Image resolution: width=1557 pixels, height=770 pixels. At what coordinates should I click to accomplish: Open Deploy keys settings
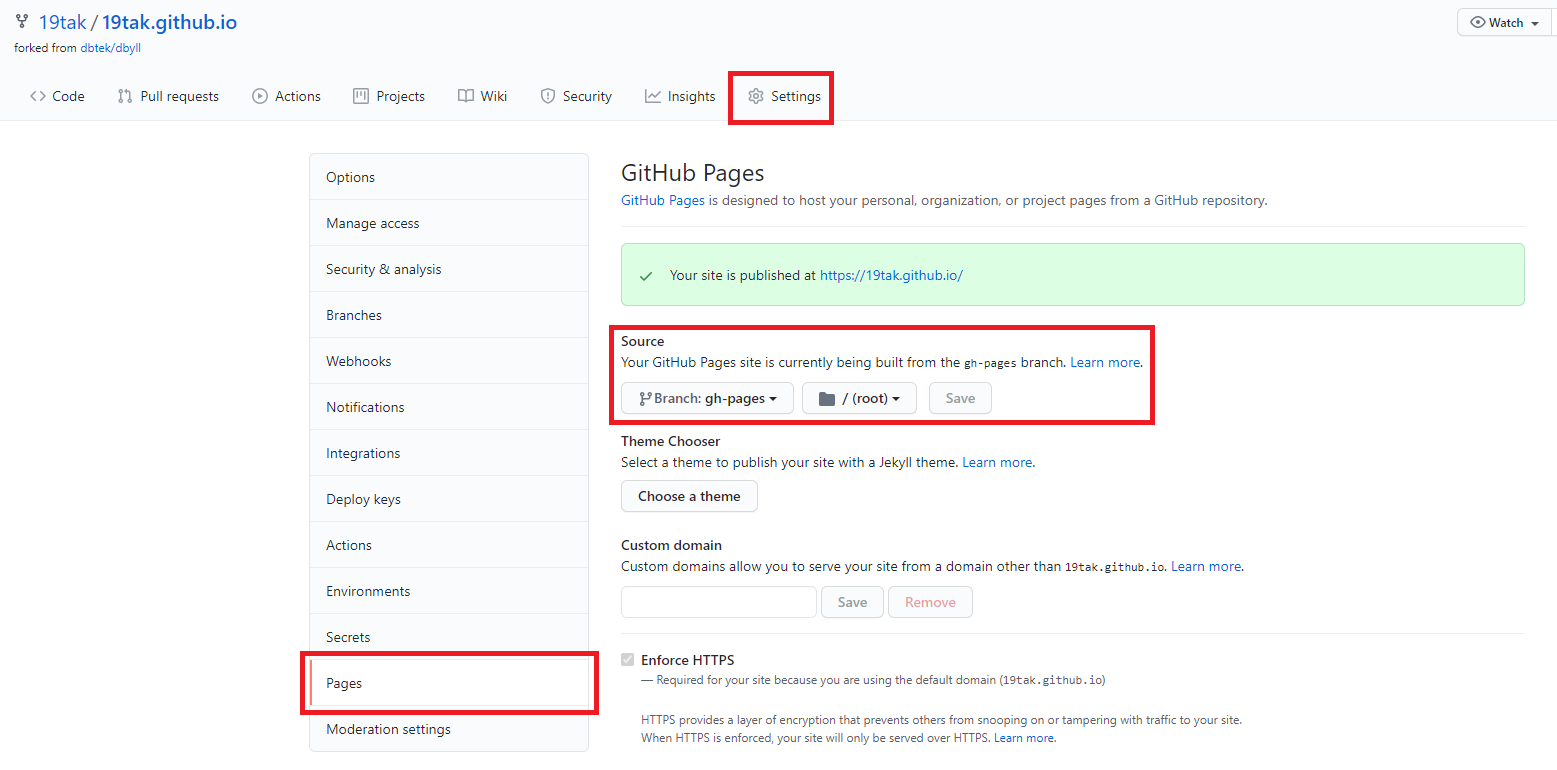tap(449, 499)
